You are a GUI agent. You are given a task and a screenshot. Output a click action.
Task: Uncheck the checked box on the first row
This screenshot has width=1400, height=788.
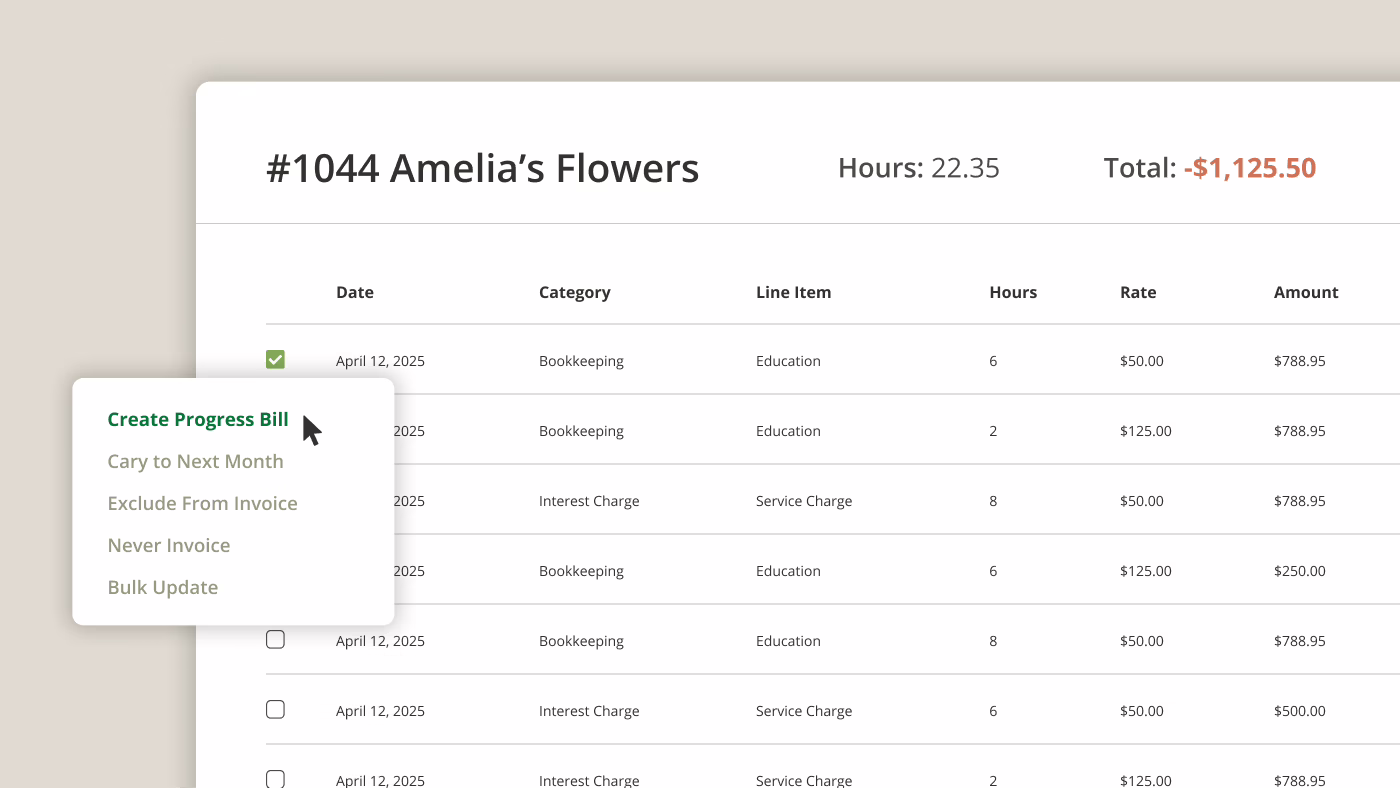pyautogui.click(x=275, y=359)
